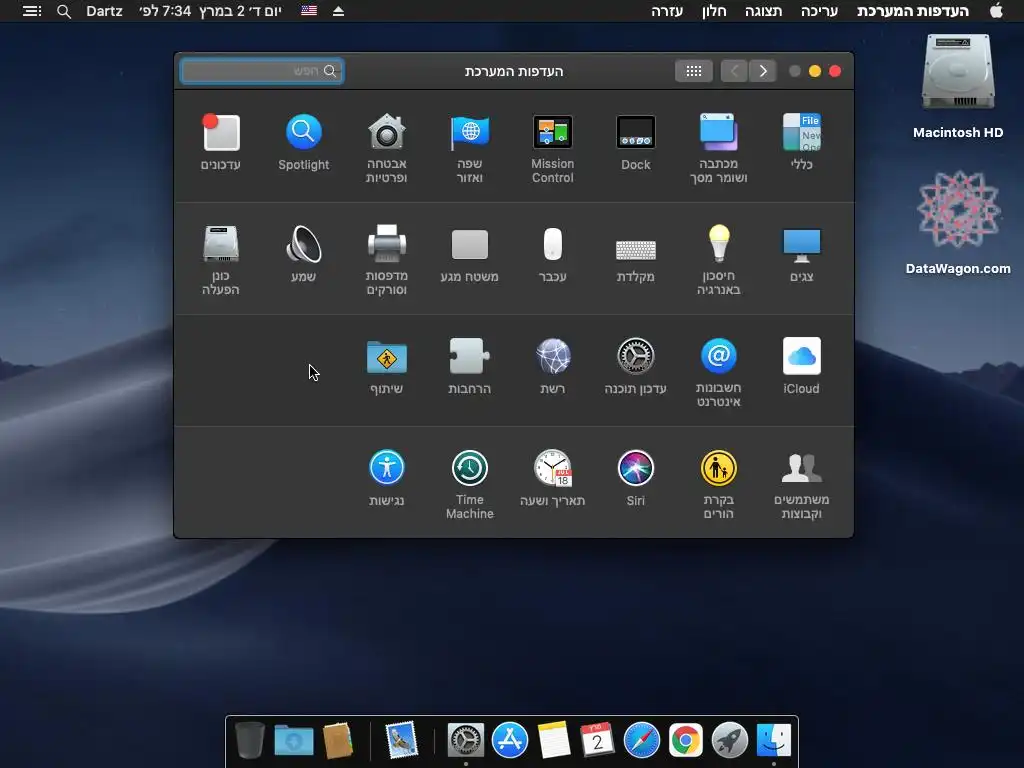
Task: Open the חלון window menu
Action: coord(714,11)
